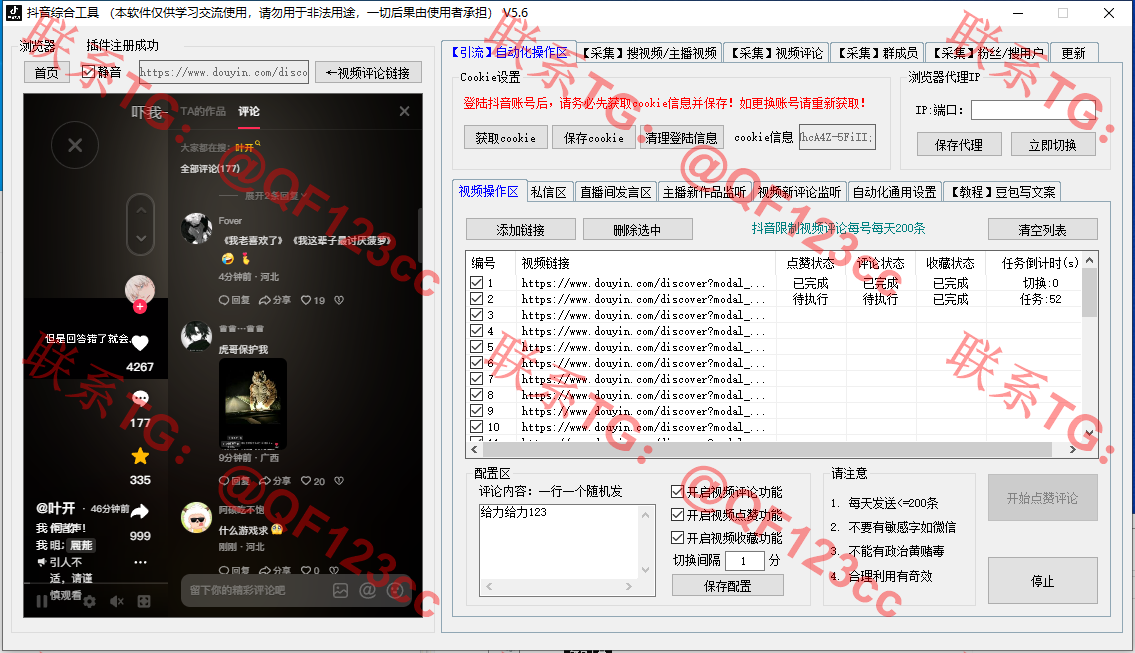This screenshot has width=1135, height=653.
Task: Follow the author with the red plus badge
Action: pyautogui.click(x=140, y=307)
